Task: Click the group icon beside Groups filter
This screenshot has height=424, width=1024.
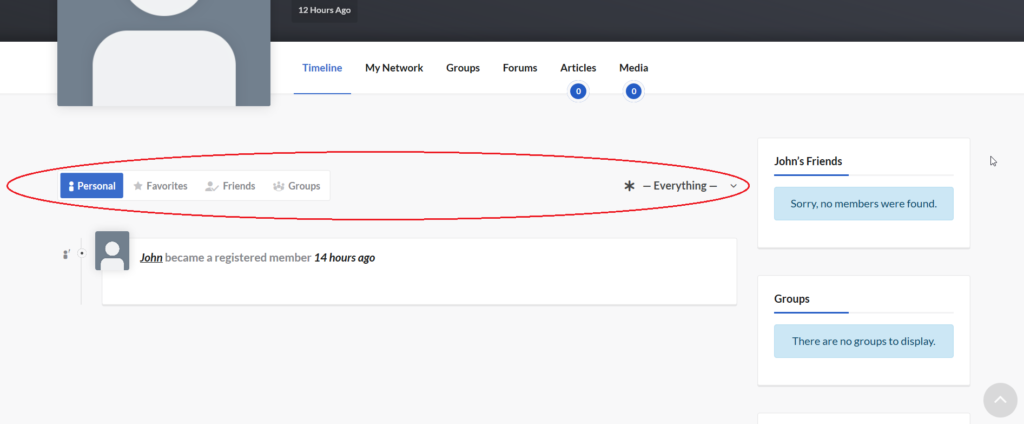Action: pos(279,186)
